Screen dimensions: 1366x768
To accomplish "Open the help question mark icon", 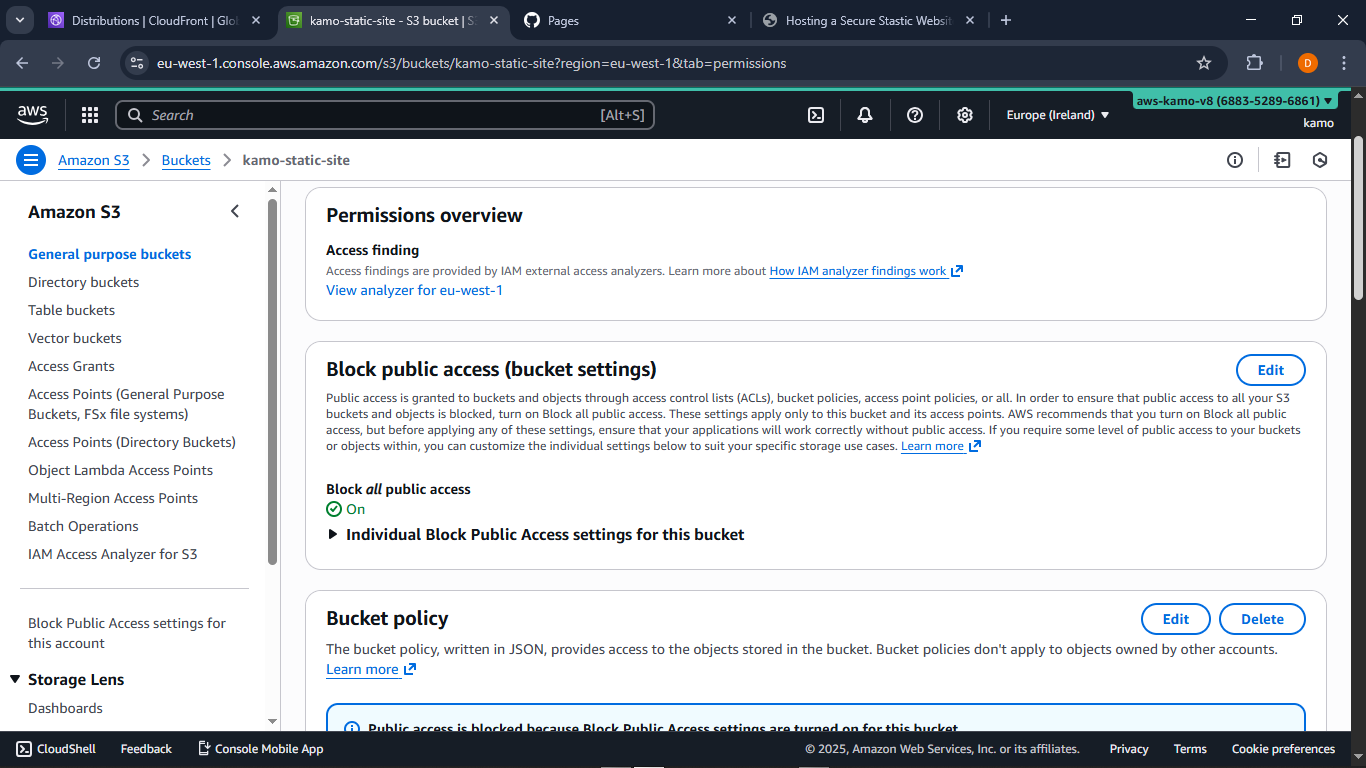I will (x=914, y=115).
